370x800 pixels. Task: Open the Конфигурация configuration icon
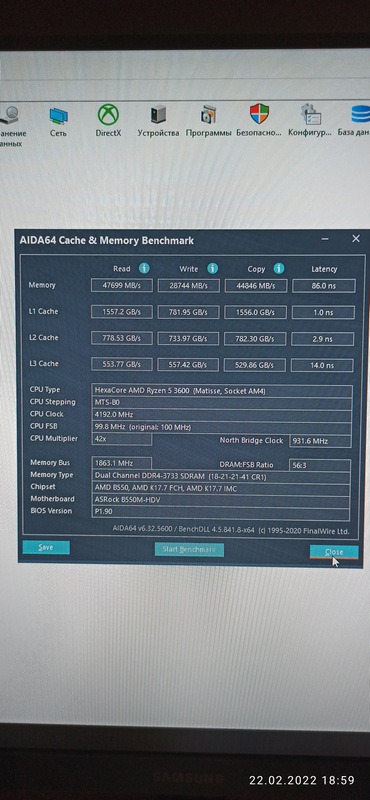pos(310,121)
